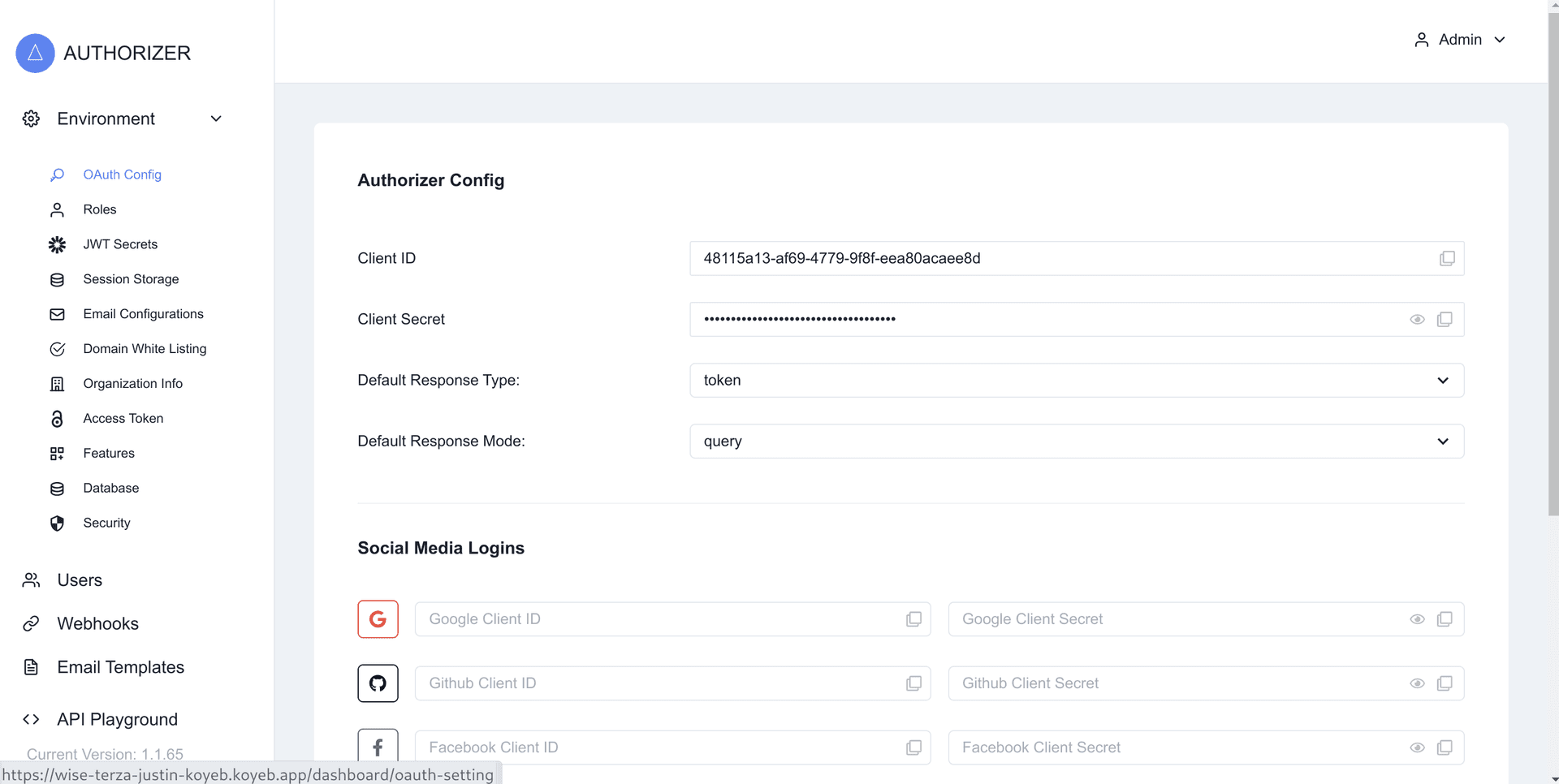
Task: Open the Webhooks page
Action: coord(97,623)
